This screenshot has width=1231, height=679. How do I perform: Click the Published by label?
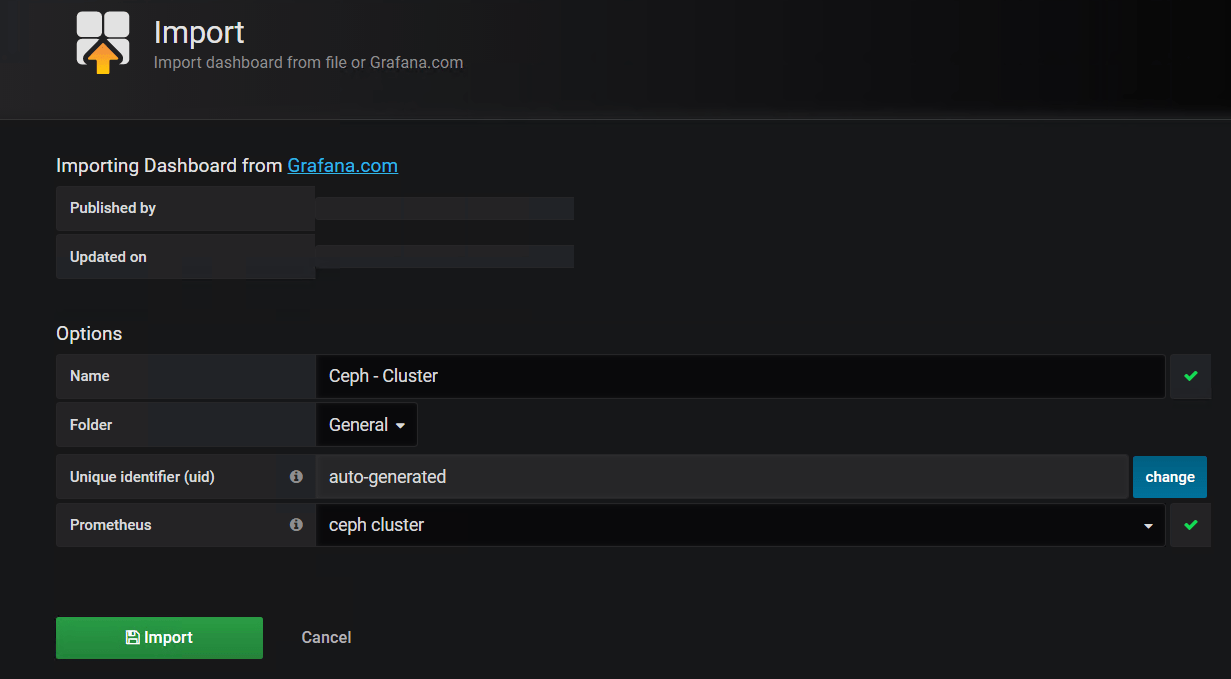(113, 208)
